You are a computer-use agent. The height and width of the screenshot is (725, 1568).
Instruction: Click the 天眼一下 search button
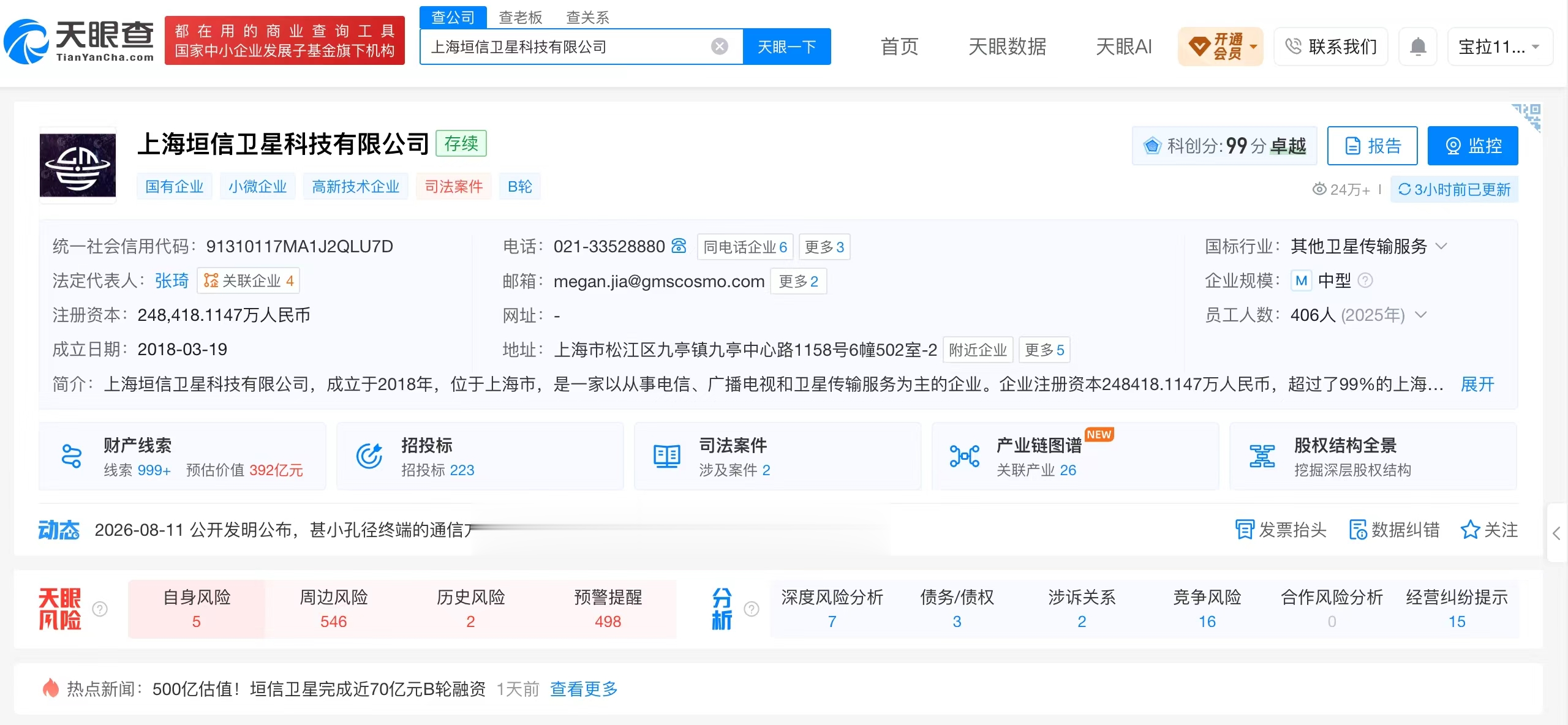[x=787, y=47]
